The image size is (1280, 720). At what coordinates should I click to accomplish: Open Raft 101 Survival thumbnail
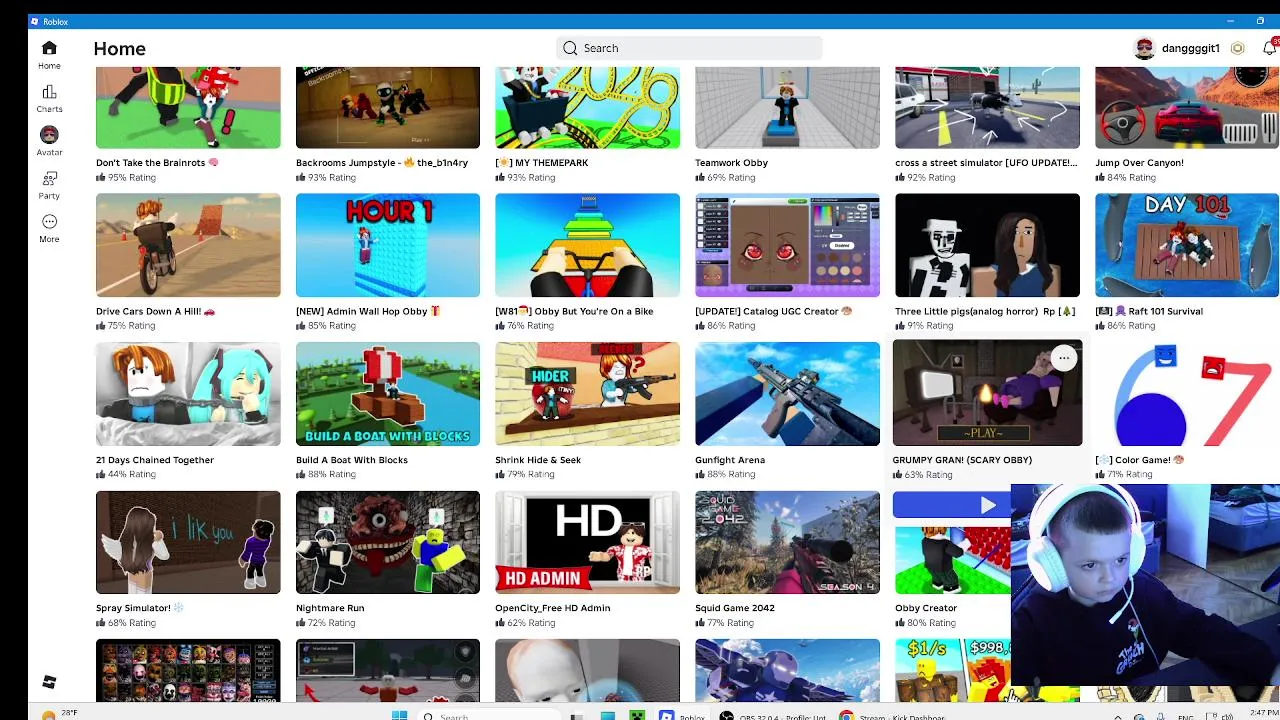point(1187,245)
